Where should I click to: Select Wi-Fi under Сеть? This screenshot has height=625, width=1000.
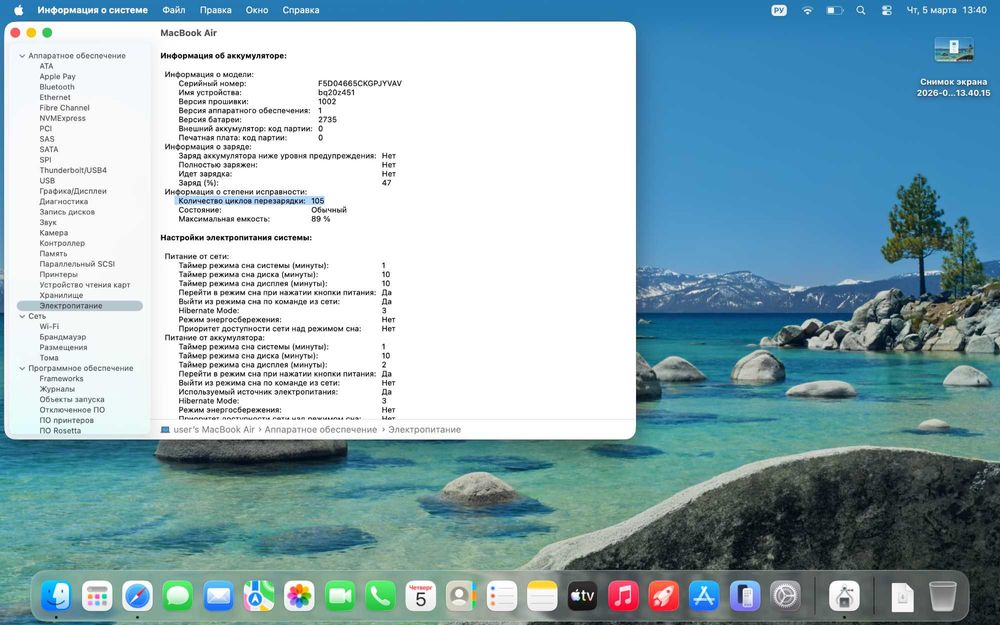pos(49,327)
